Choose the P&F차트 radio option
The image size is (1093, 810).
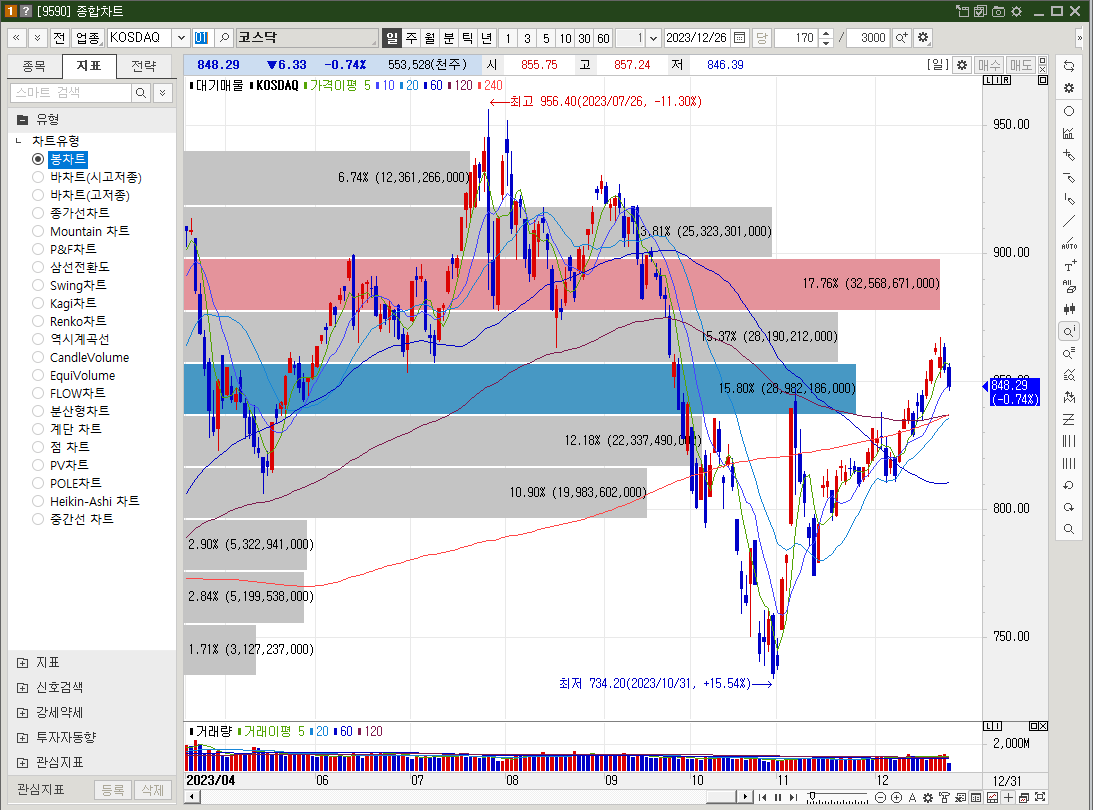38,249
